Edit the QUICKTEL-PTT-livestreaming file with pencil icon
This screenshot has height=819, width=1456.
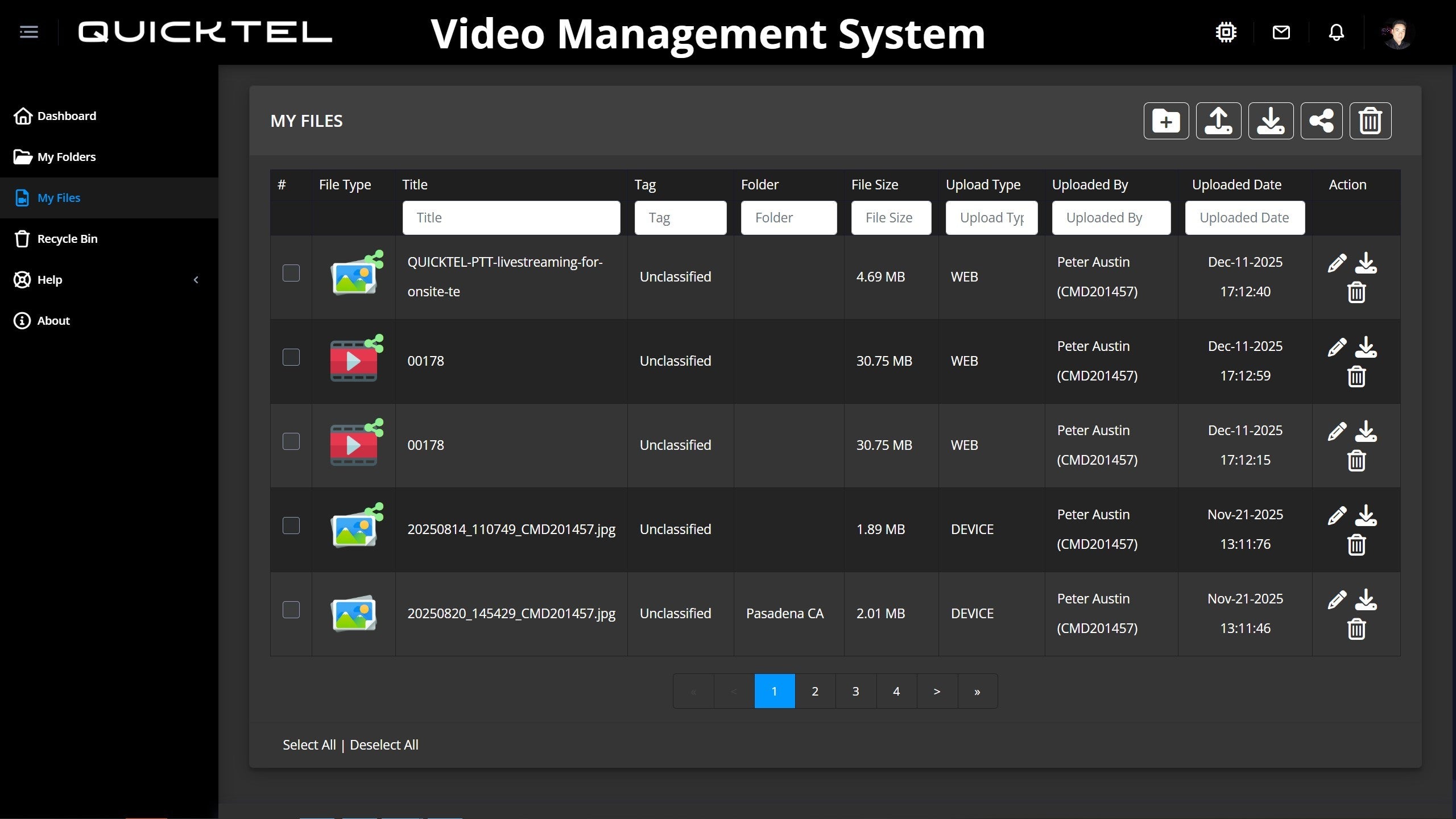point(1337,263)
